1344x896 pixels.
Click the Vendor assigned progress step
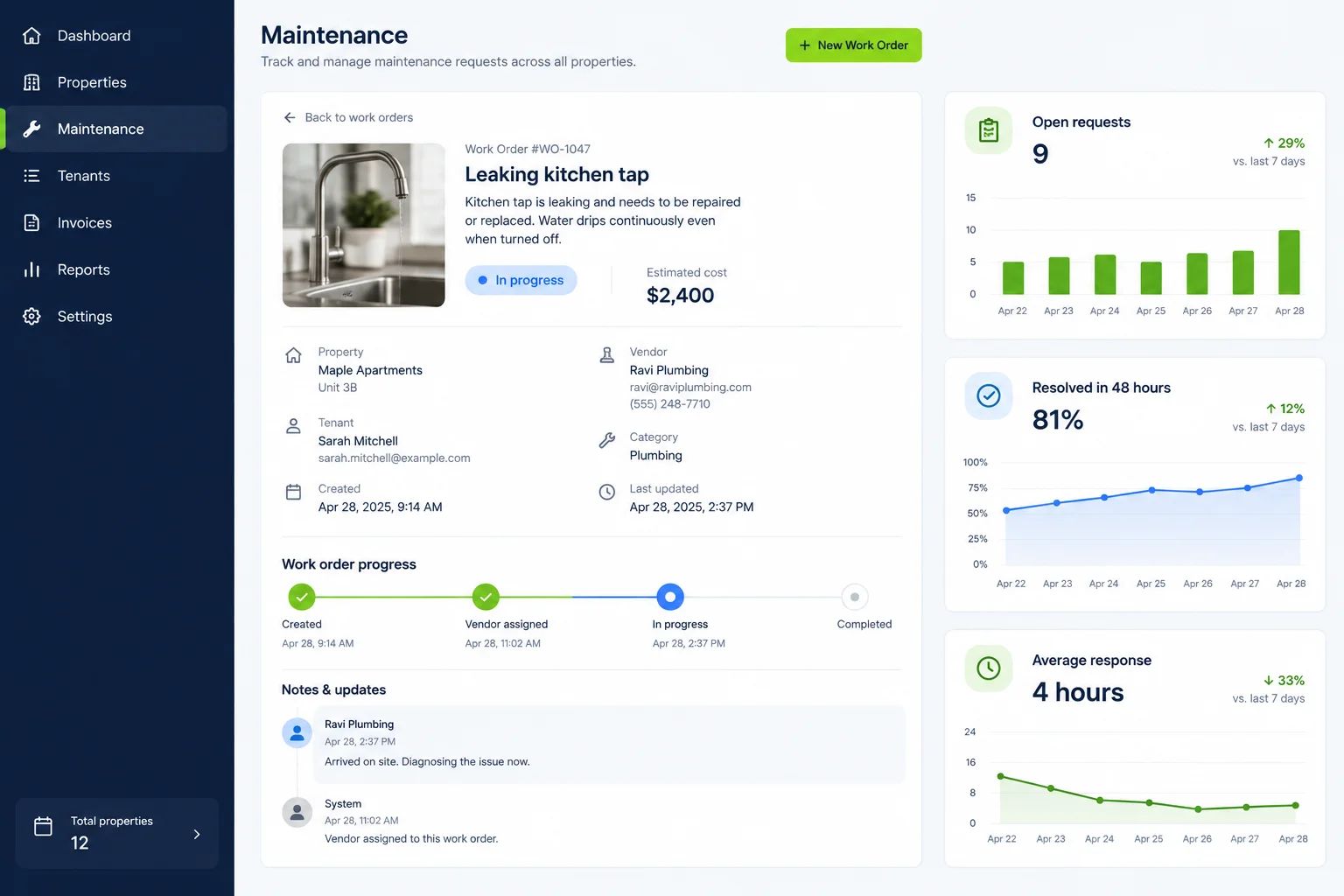click(486, 597)
